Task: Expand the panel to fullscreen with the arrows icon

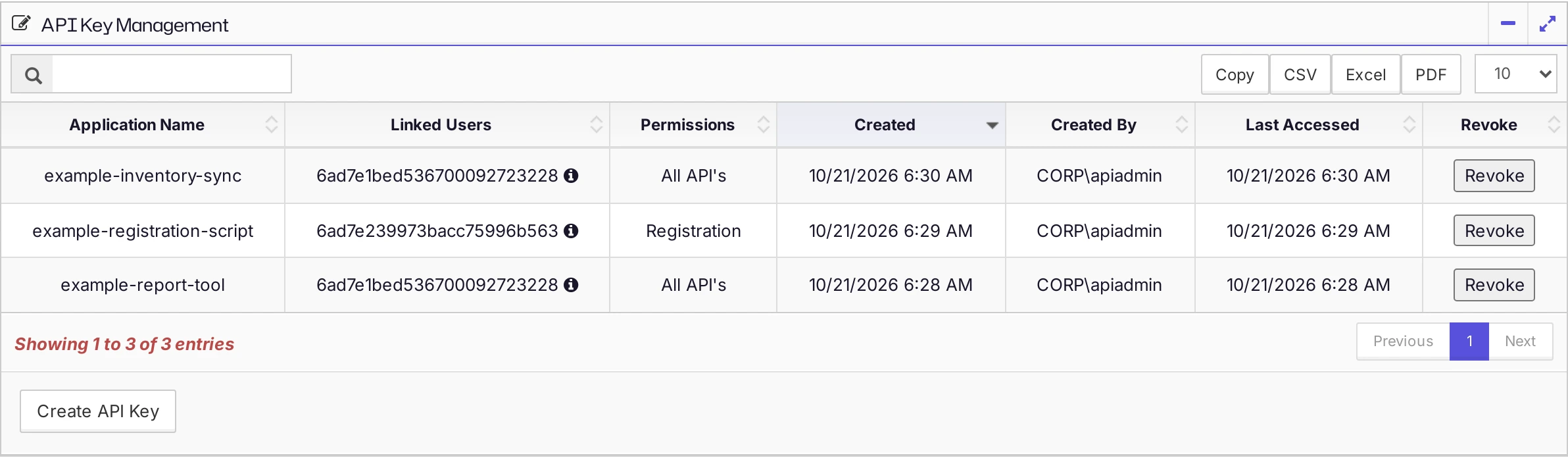Action: tap(1548, 24)
